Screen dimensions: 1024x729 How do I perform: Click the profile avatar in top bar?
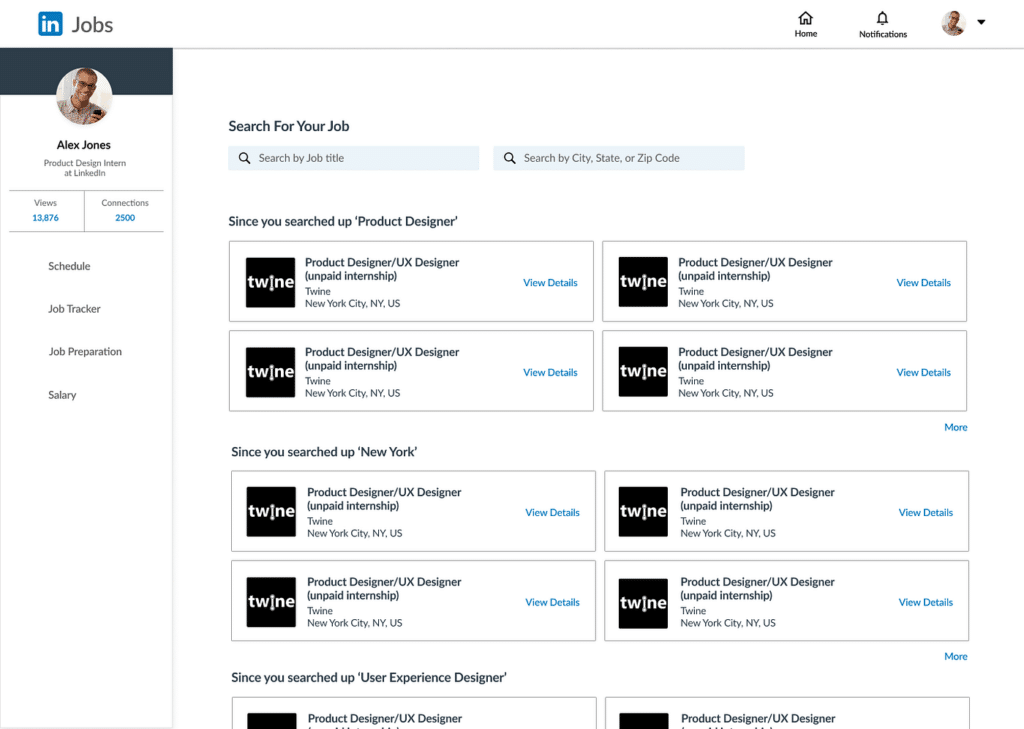pos(953,23)
